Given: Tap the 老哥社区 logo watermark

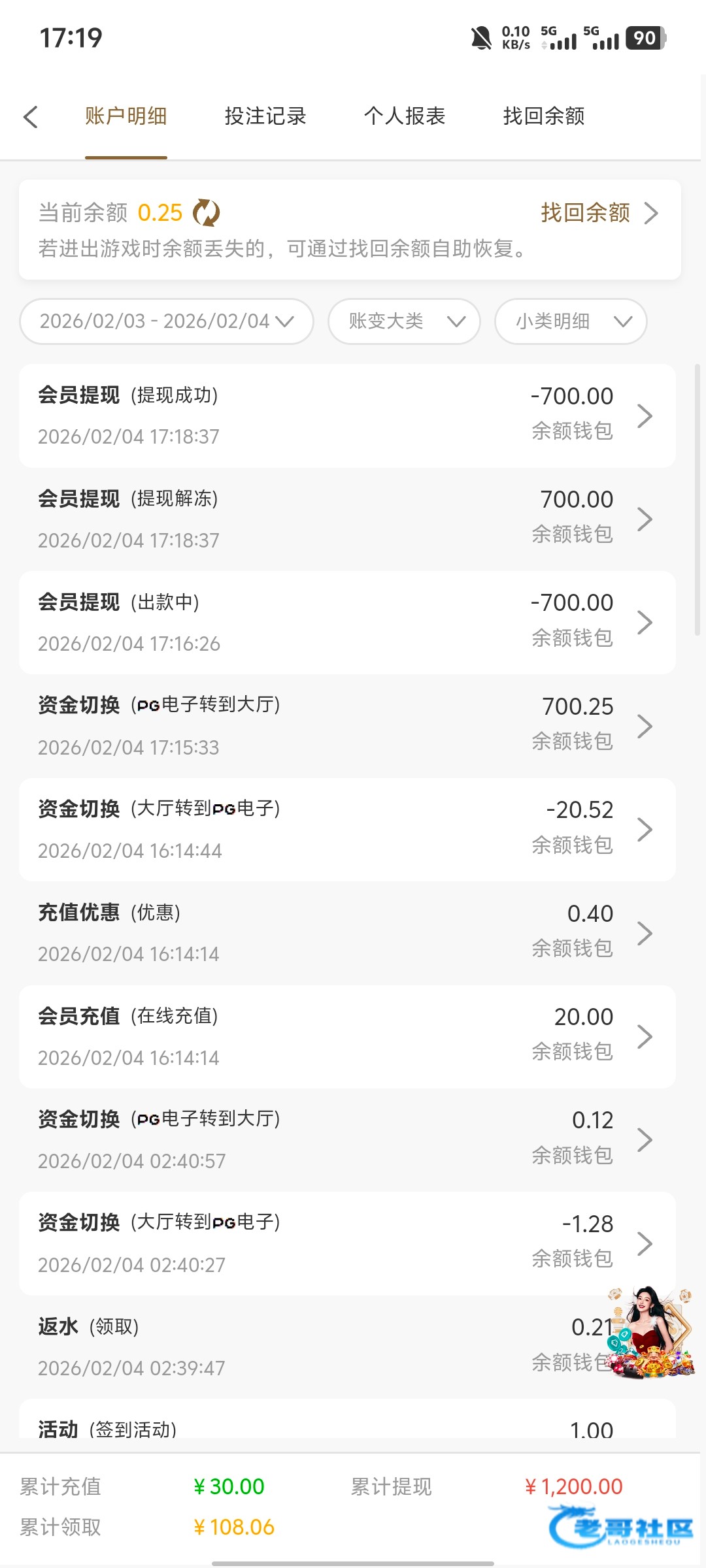Looking at the screenshot, I should point(621,1527).
